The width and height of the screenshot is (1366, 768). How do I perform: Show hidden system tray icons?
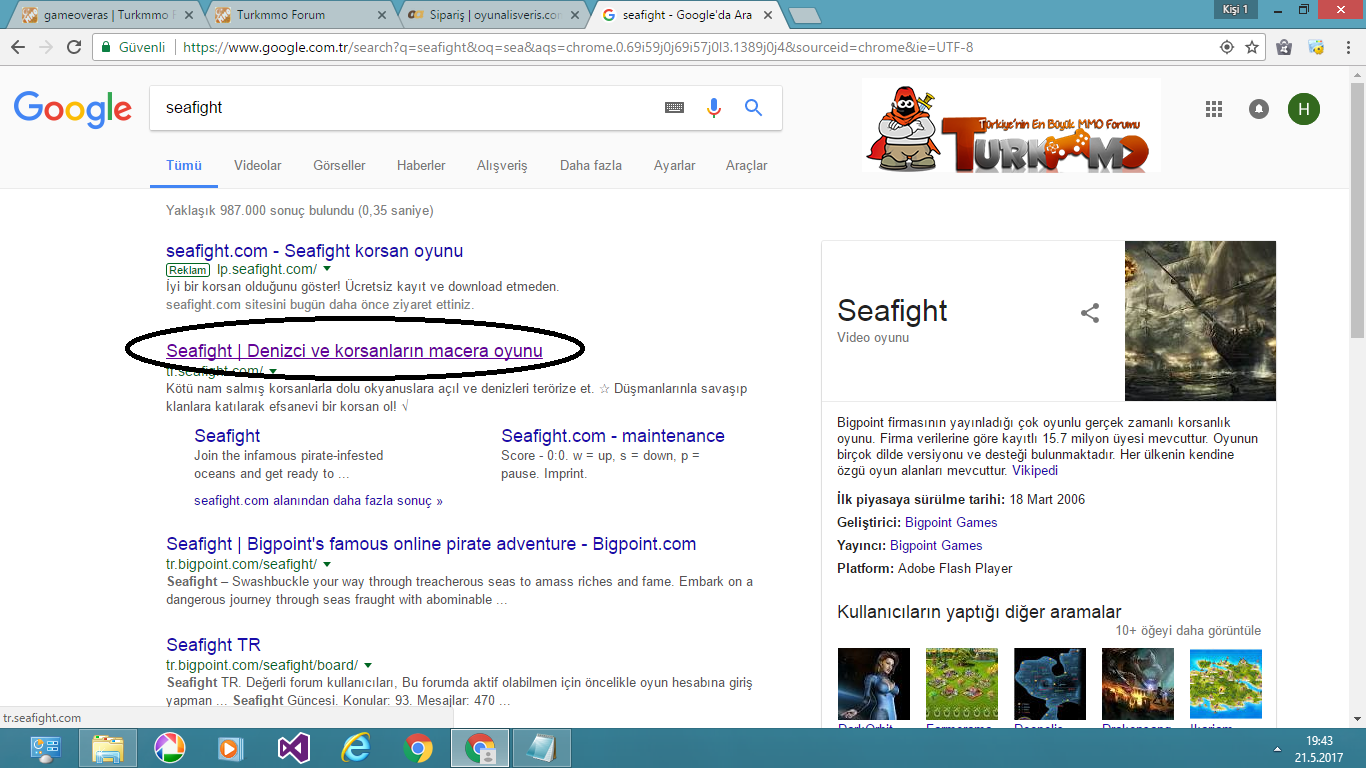[x=1278, y=748]
